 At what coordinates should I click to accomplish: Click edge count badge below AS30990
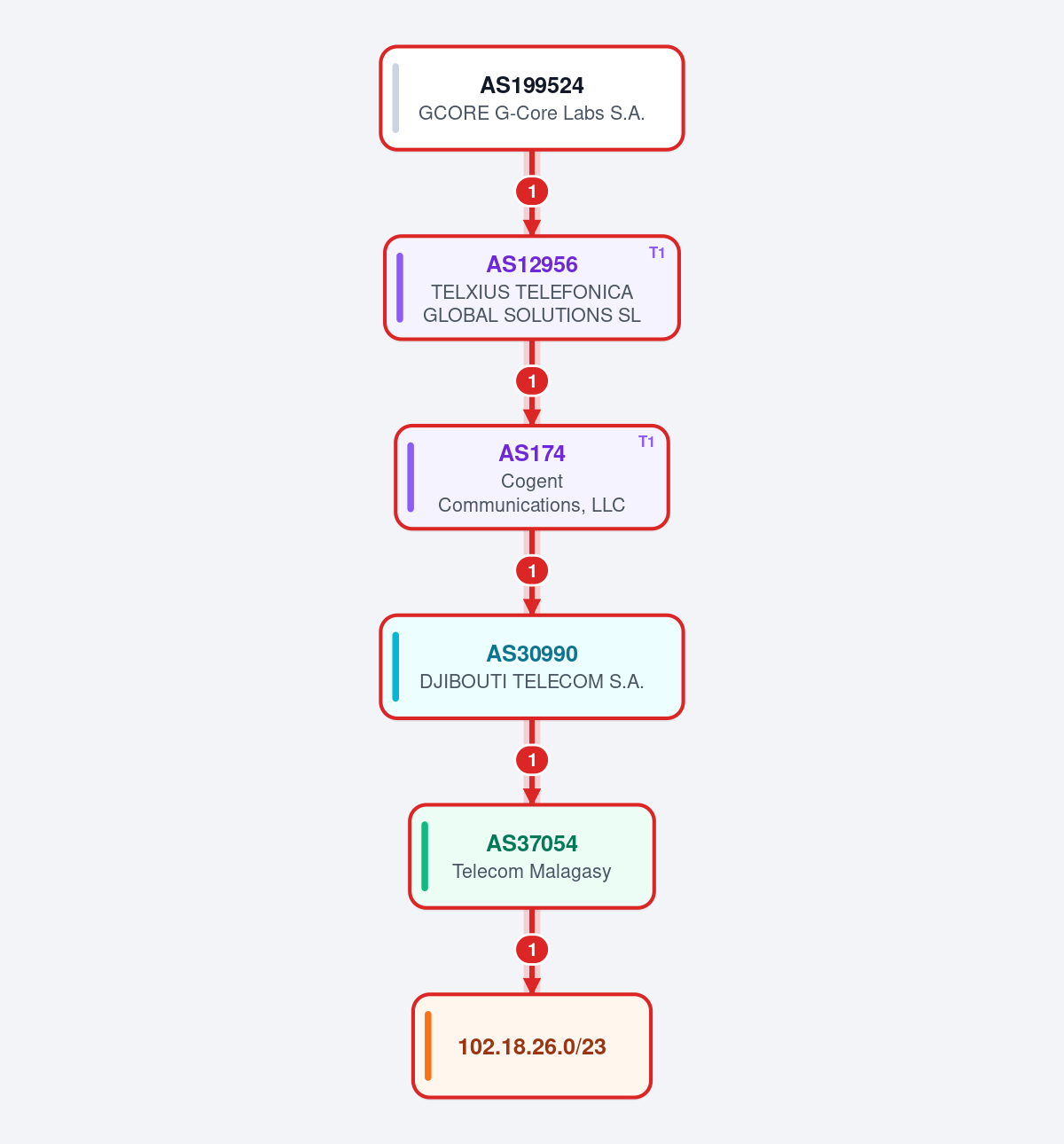[x=532, y=760]
